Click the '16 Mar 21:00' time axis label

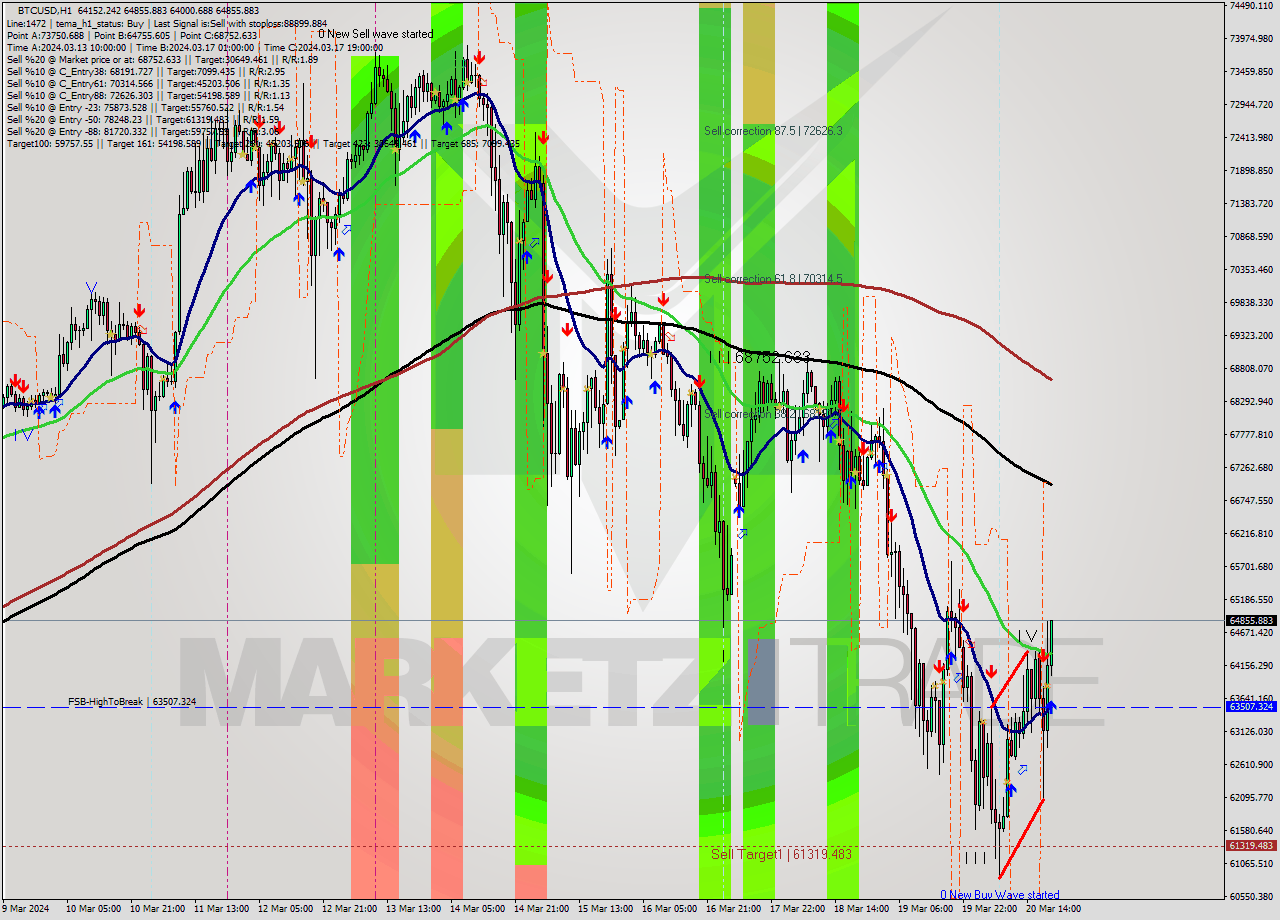735,909
